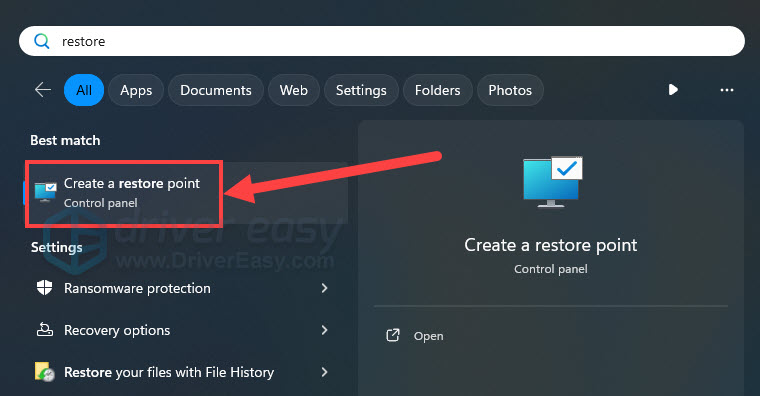760x396 pixels.
Task: Click the Ransomware protection shield icon
Action: coord(45,288)
